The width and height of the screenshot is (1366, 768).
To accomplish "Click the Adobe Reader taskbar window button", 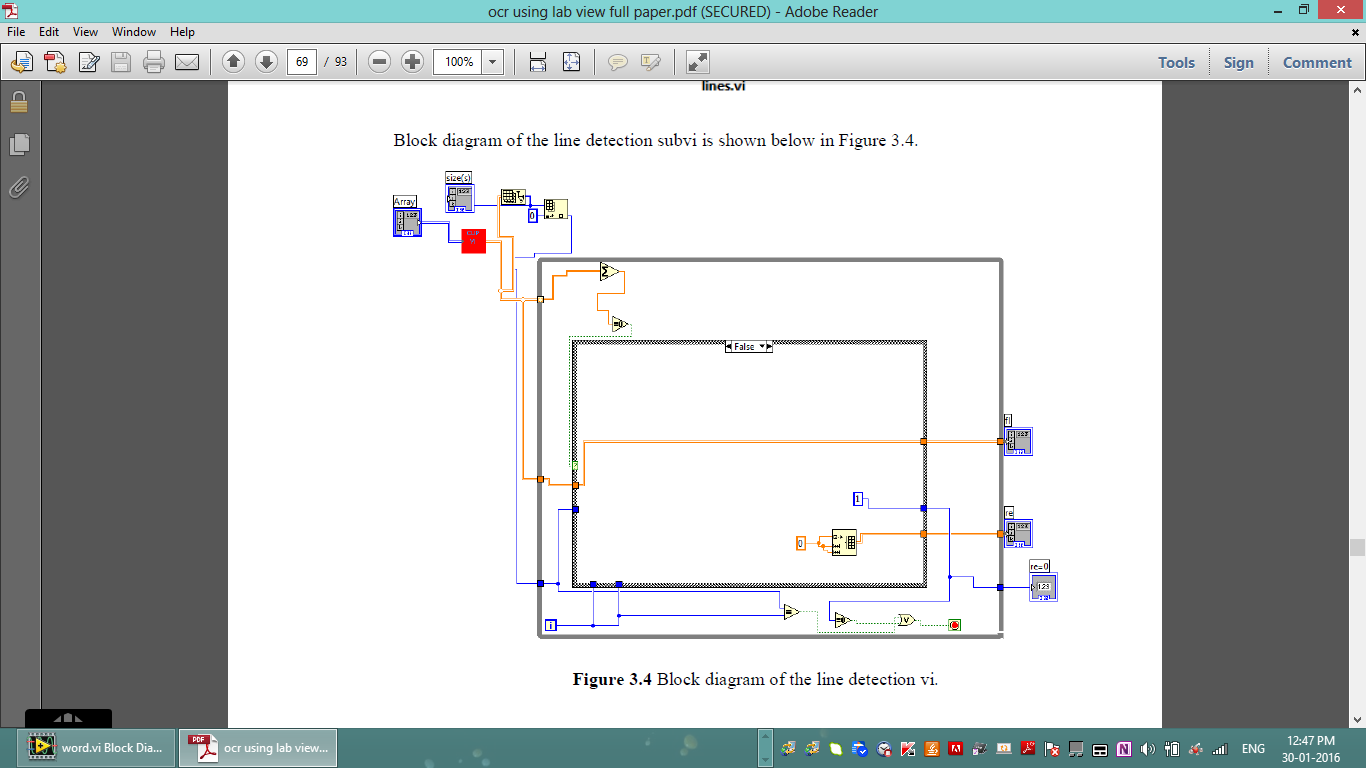I will [258, 748].
